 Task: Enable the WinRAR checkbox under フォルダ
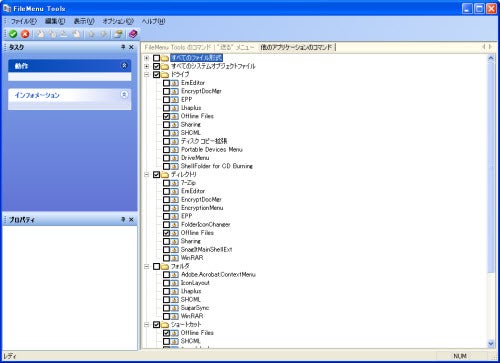(166, 316)
